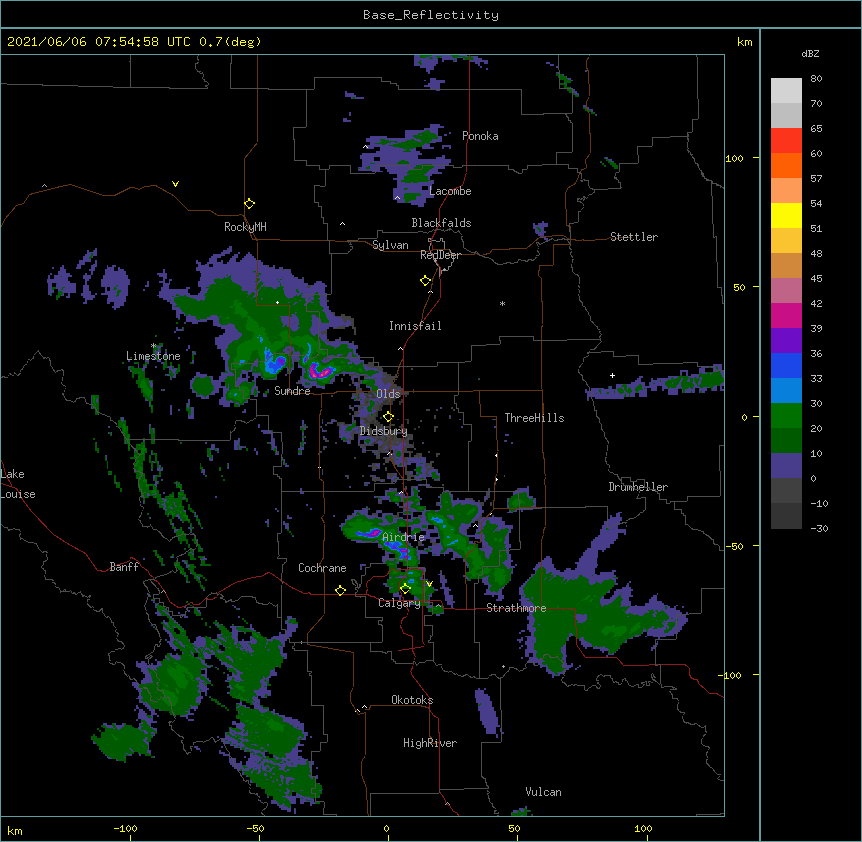Select the blue 36-33 dBZ legend swatch
This screenshot has width=862, height=842.
[786, 365]
